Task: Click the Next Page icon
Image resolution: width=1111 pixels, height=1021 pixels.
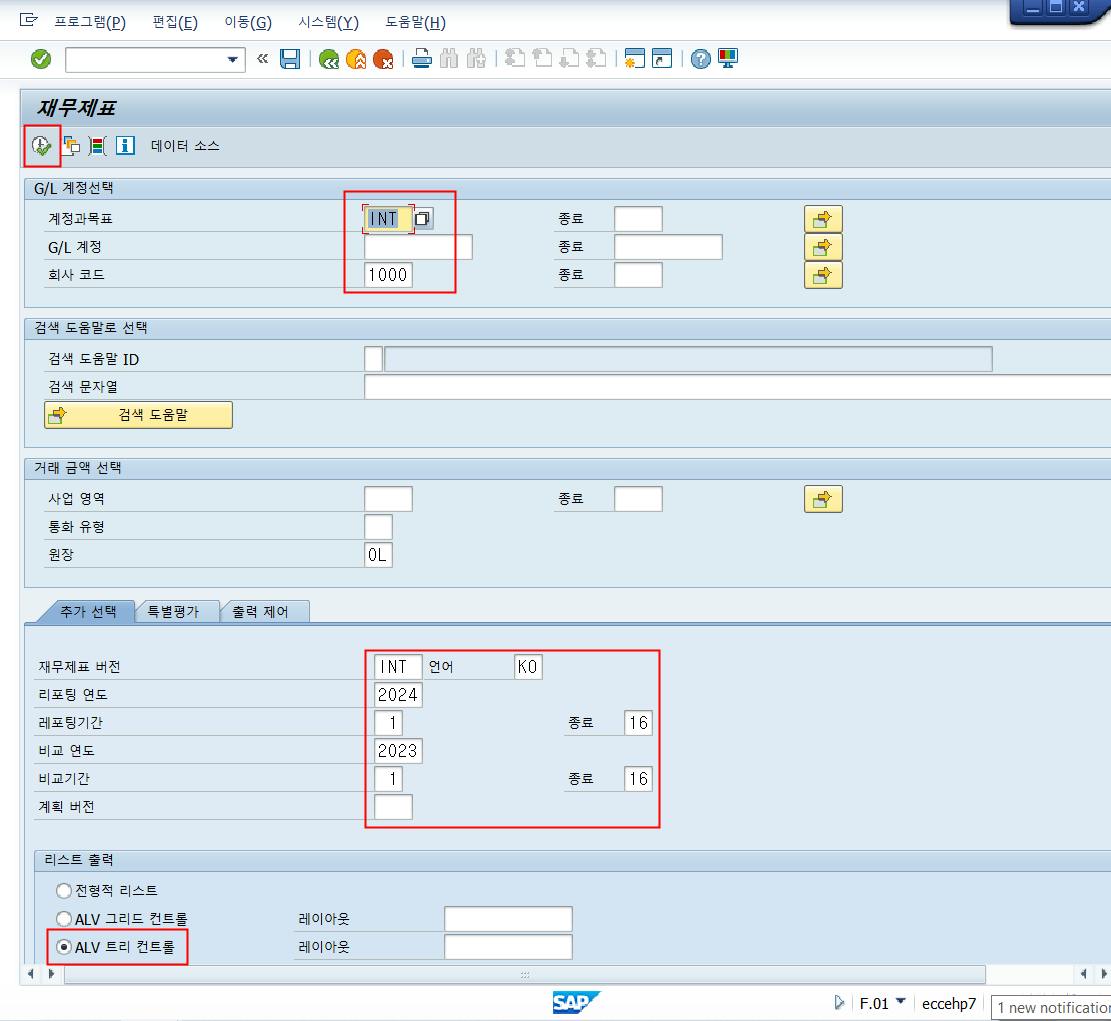Action: pyautogui.click(x=569, y=58)
